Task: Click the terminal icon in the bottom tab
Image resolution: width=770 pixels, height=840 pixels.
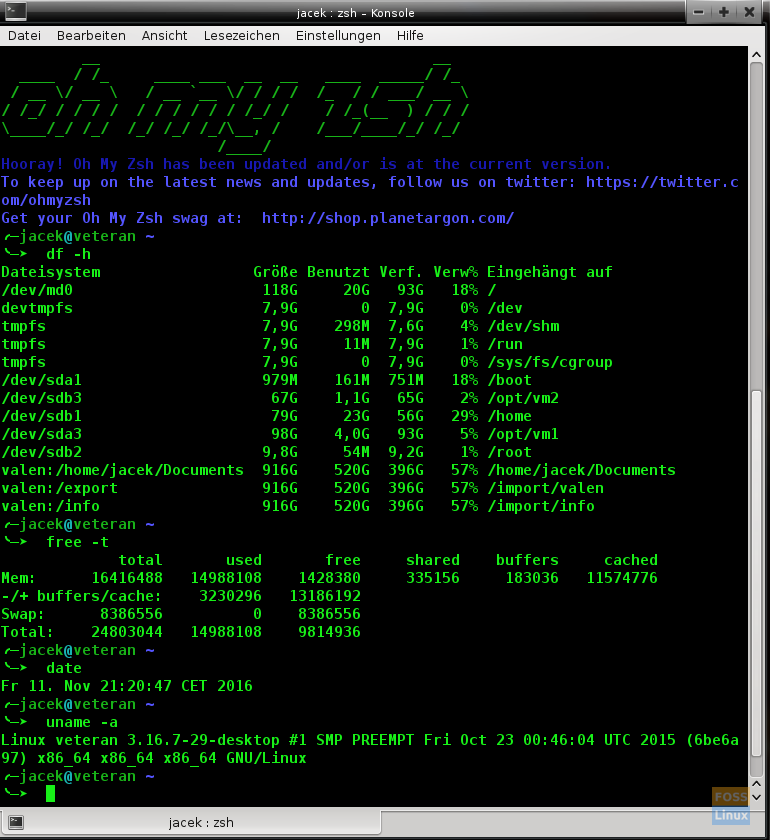Action: (16, 822)
